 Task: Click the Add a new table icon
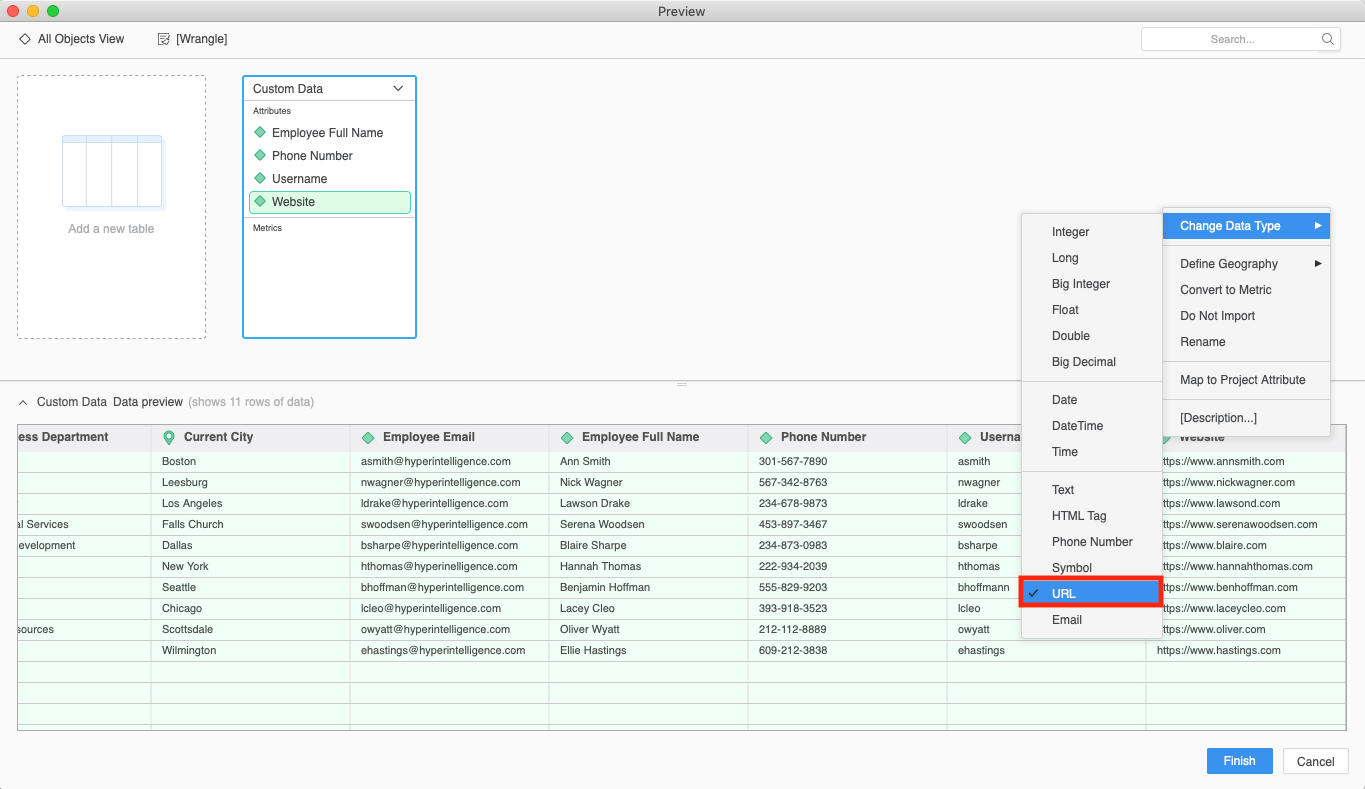point(112,171)
